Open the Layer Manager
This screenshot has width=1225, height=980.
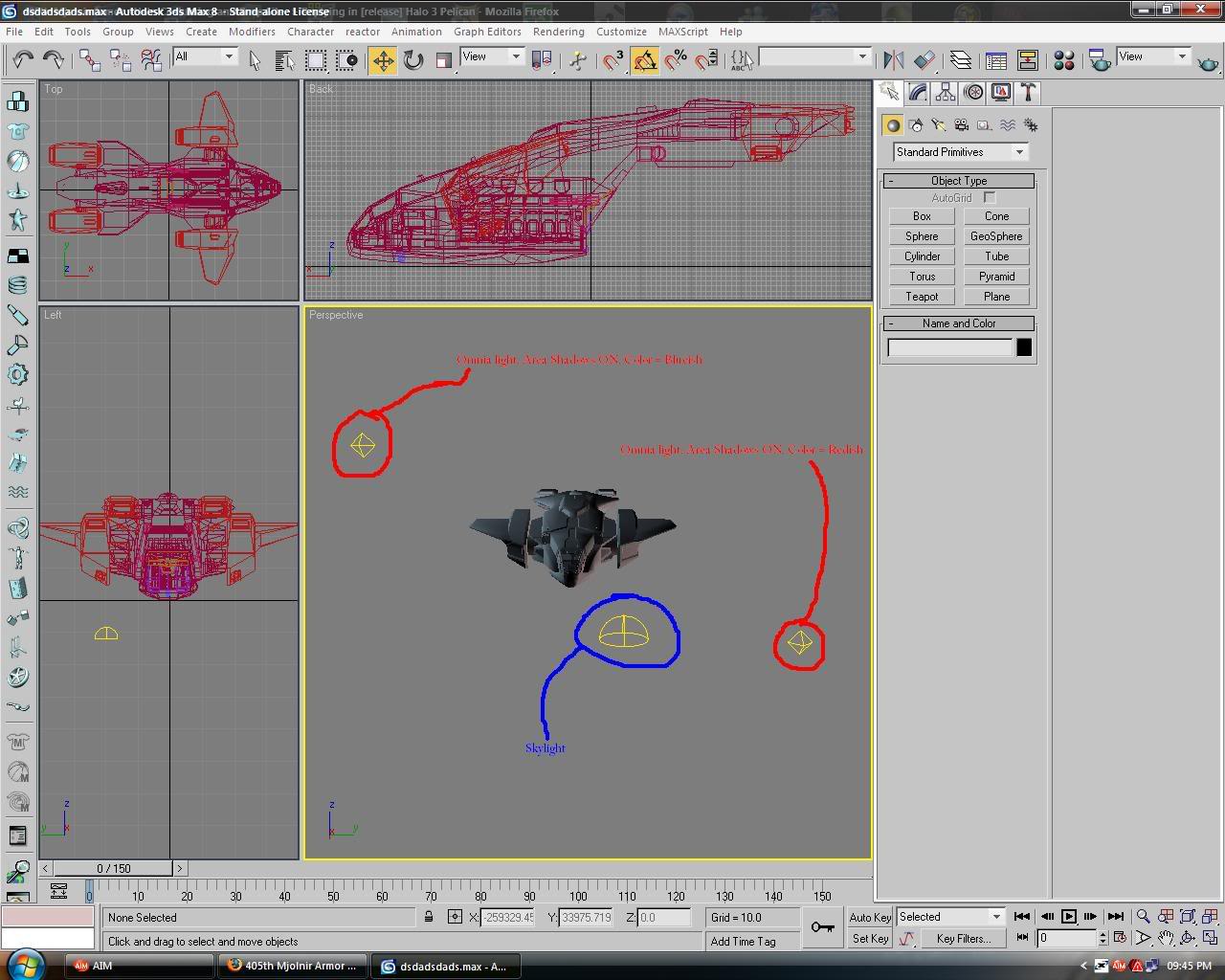pyautogui.click(x=961, y=60)
